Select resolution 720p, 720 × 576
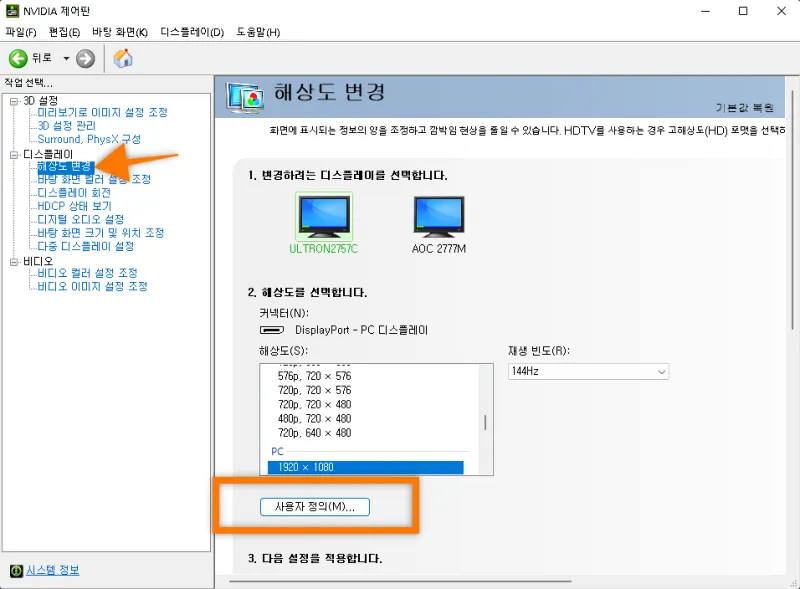 [x=314, y=390]
